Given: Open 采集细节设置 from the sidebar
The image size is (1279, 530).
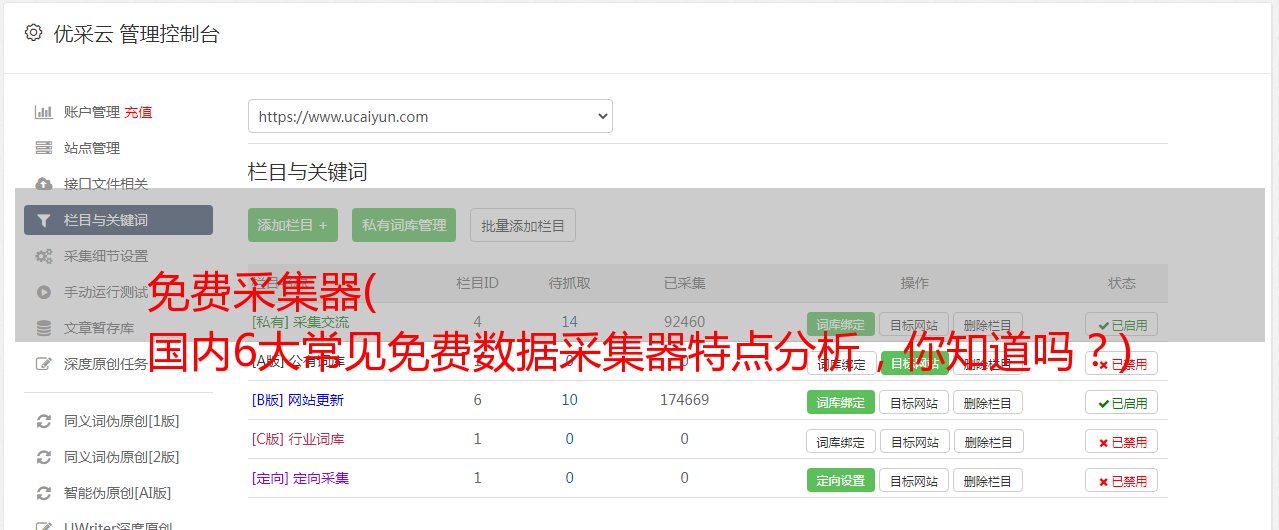Looking at the screenshot, I should click(106, 256).
